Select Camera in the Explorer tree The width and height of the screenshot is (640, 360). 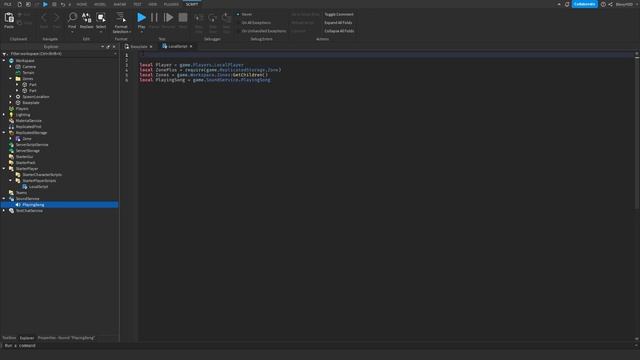pos(29,67)
